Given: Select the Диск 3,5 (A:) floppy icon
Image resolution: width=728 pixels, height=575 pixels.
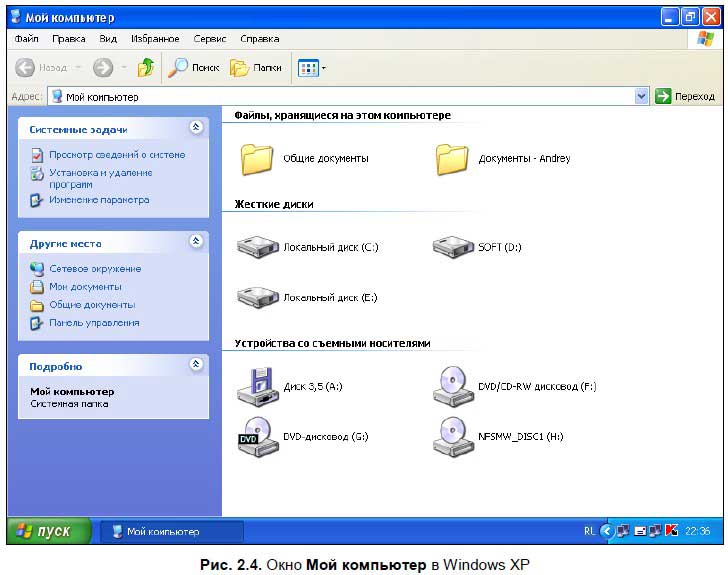Looking at the screenshot, I should [256, 385].
